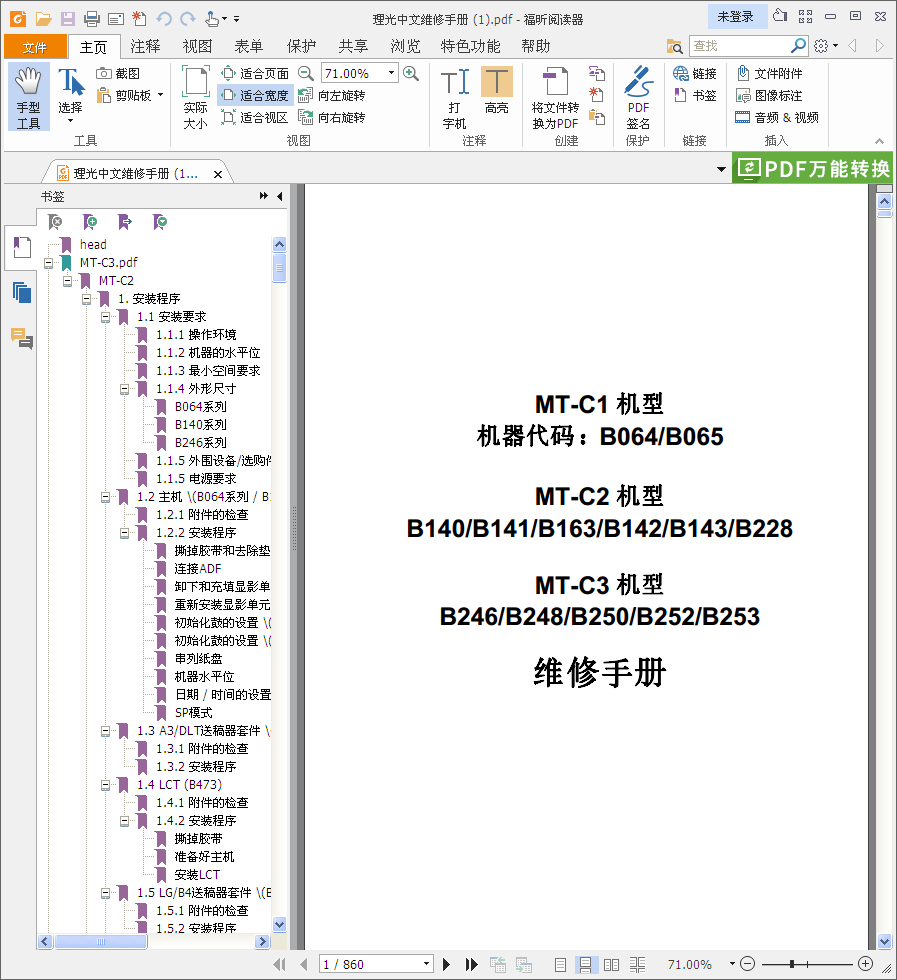The height and width of the screenshot is (980, 897).
Task: Switch to continuous page view mode
Action: pyautogui.click(x=586, y=965)
